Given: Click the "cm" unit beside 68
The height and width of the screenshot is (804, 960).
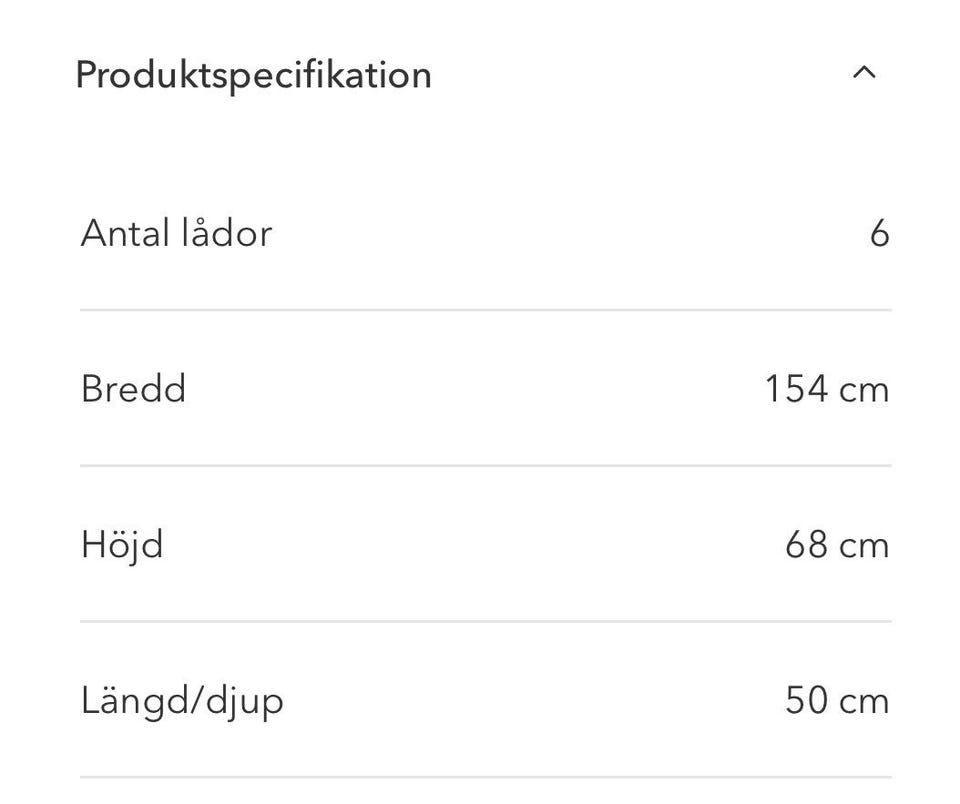Looking at the screenshot, I should tap(863, 545).
